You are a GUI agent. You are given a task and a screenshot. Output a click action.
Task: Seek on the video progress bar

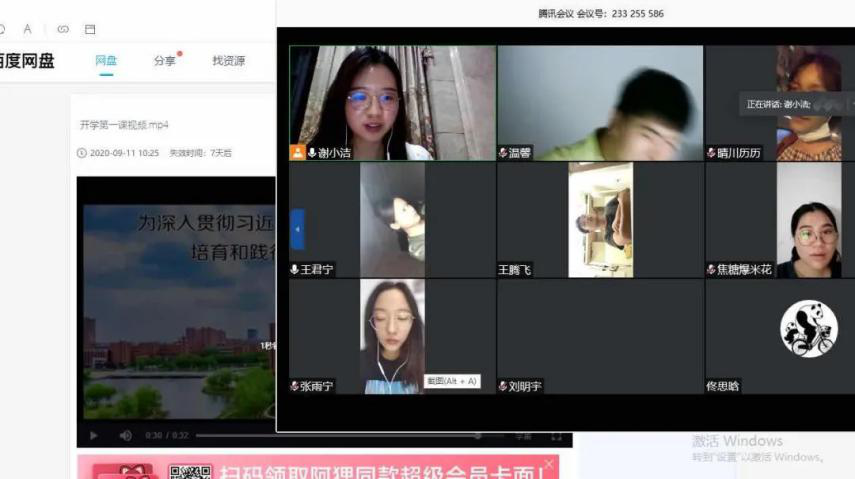349,435
